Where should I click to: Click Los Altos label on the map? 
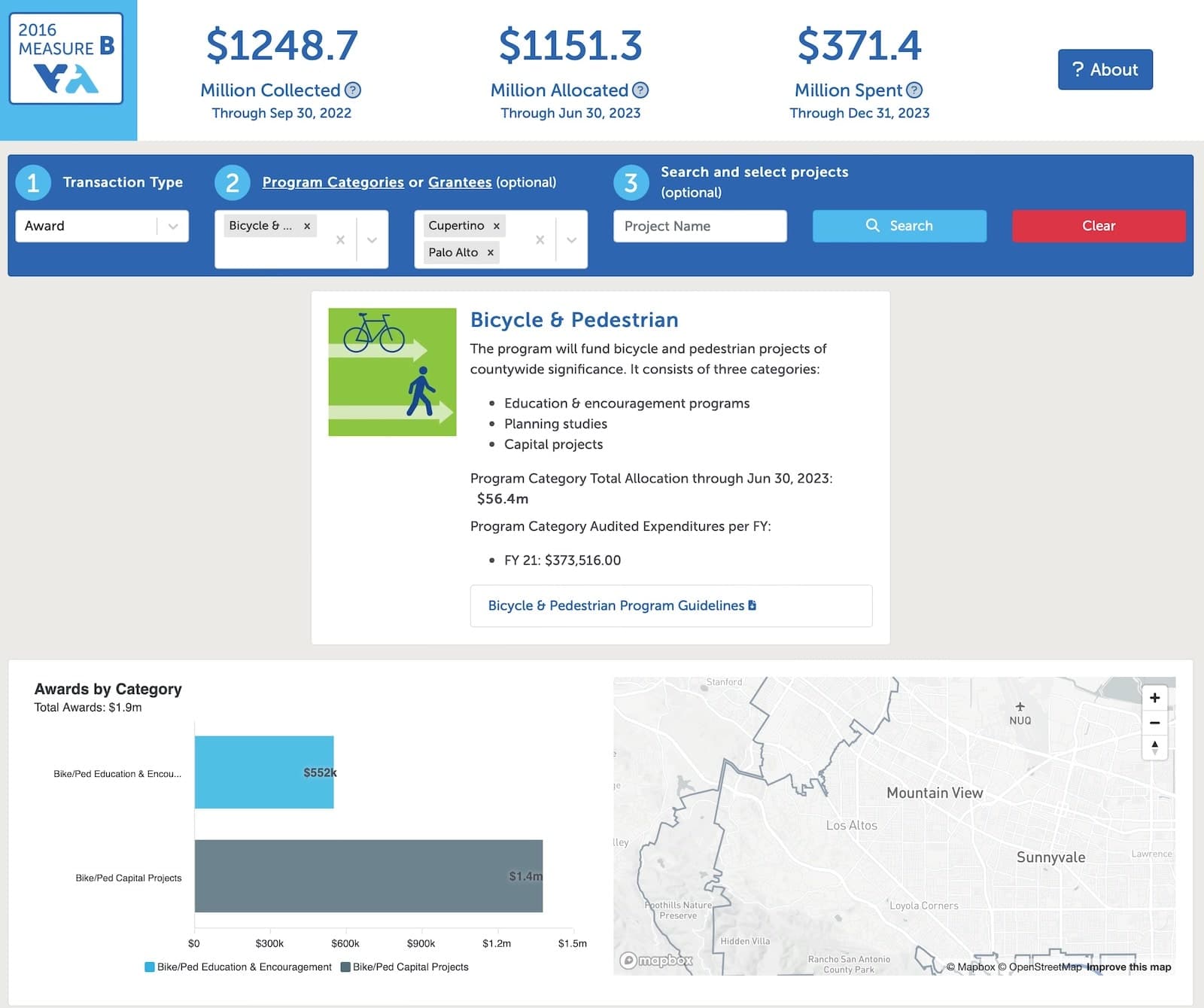[x=851, y=825]
